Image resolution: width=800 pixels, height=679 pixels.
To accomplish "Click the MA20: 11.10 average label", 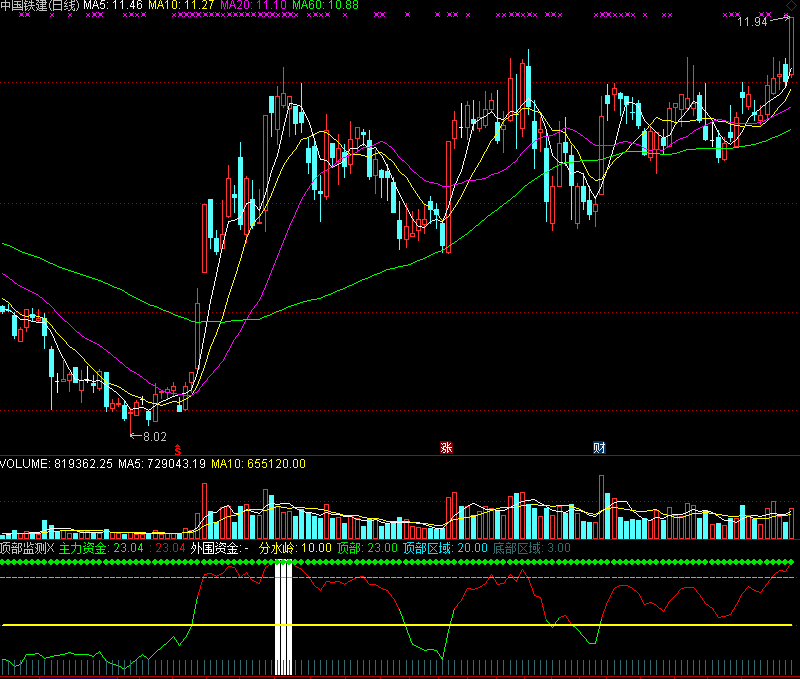I will (x=254, y=5).
